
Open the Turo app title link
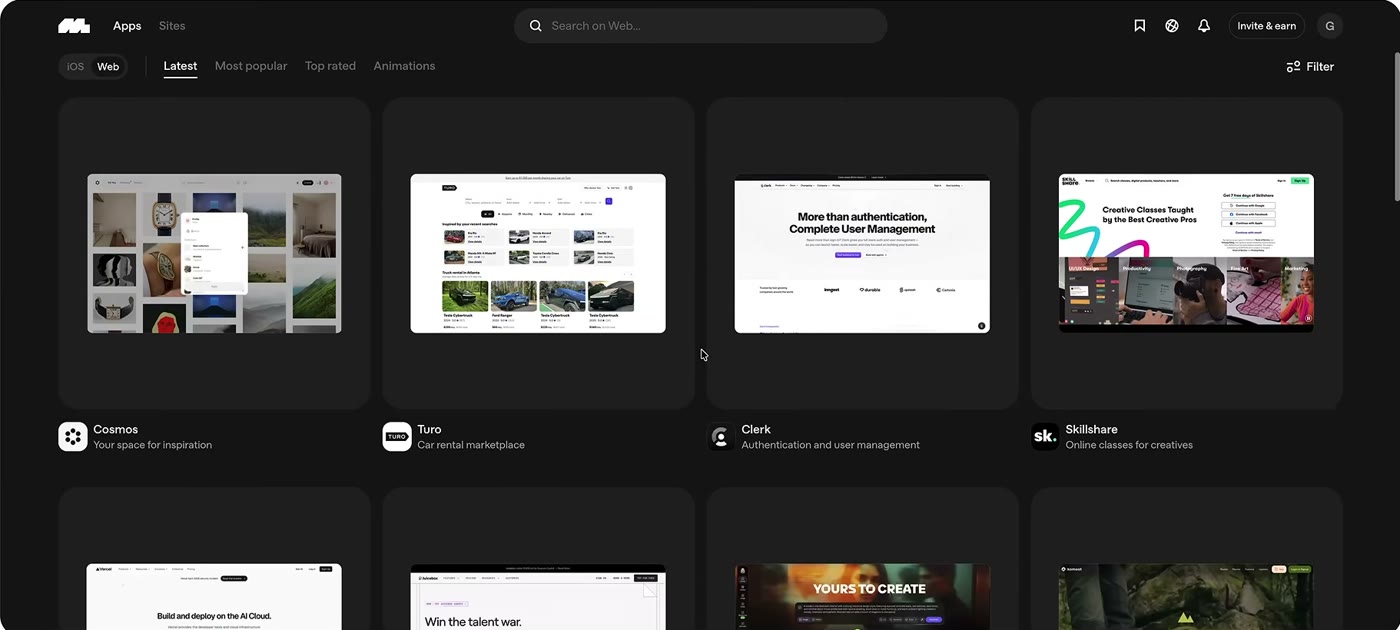429,429
